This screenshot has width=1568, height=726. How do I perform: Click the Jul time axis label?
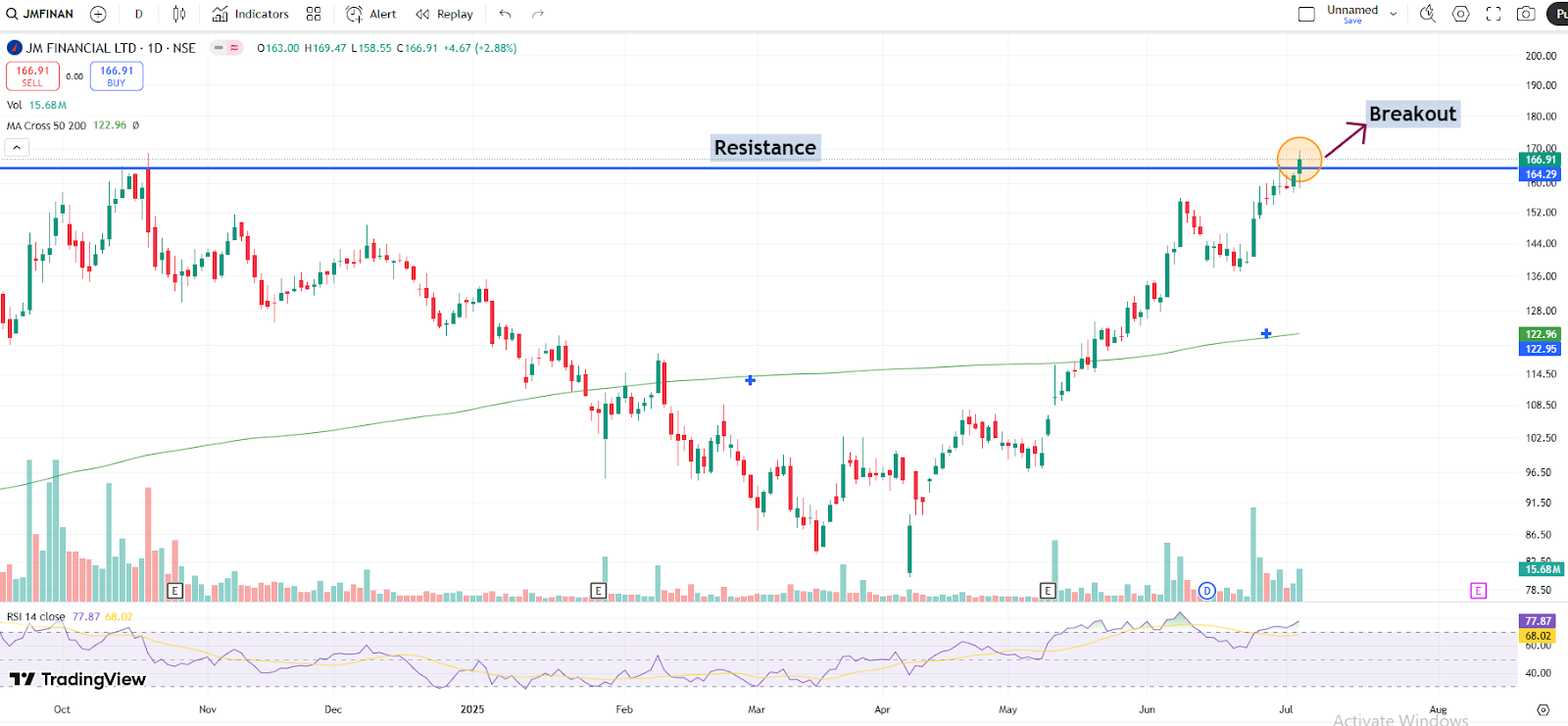point(1286,709)
